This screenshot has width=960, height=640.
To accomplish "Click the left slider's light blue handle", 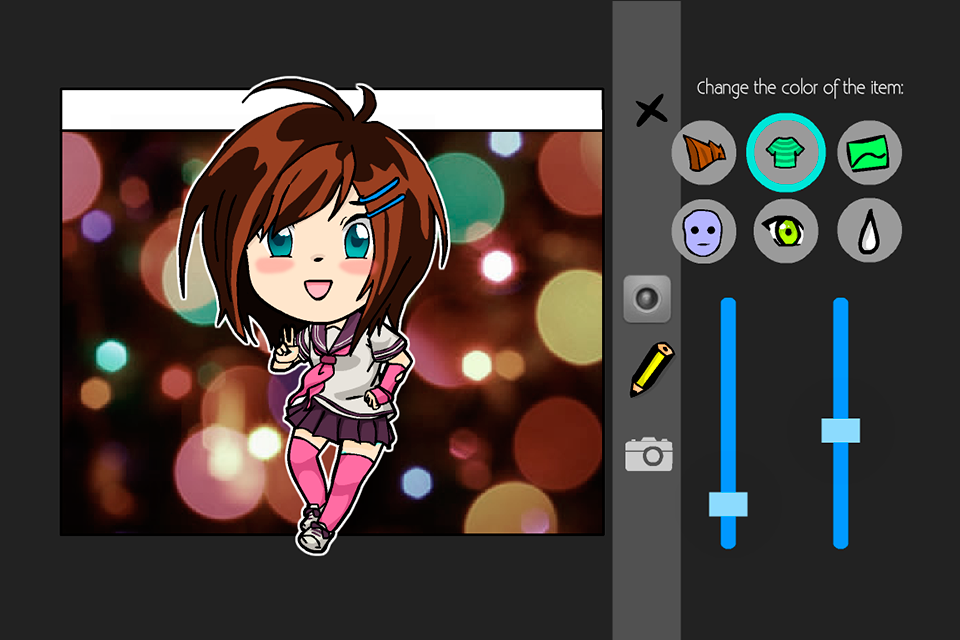I will (x=728, y=504).
